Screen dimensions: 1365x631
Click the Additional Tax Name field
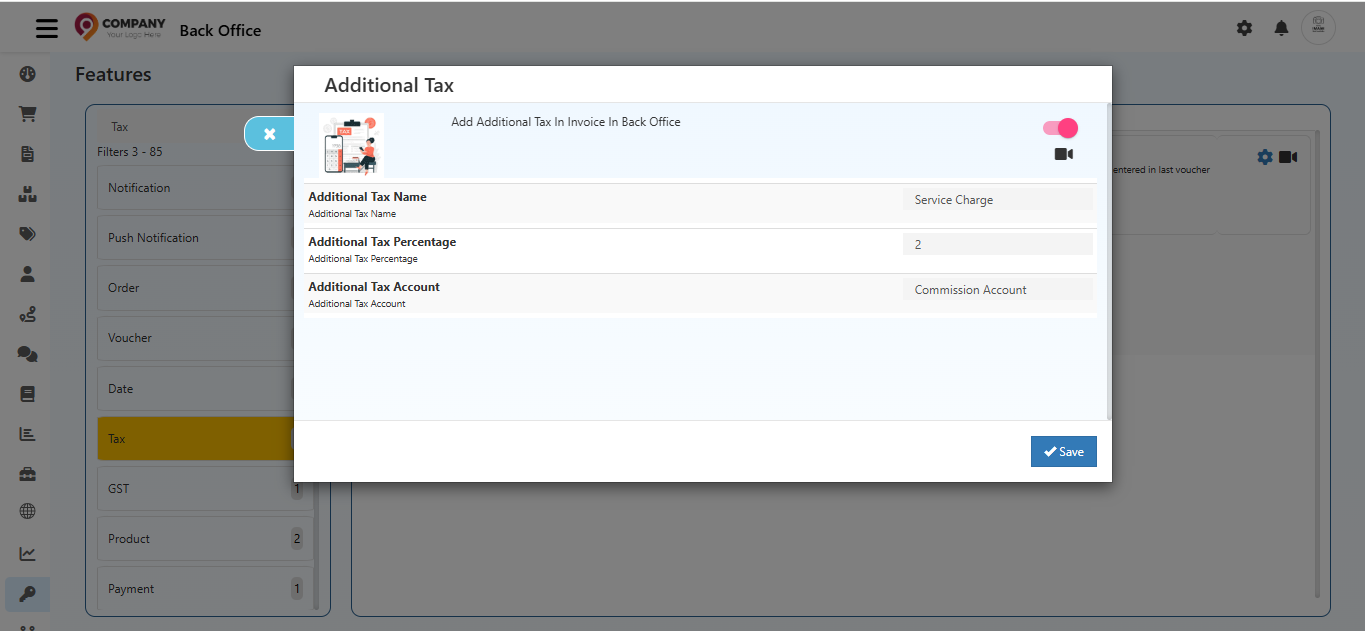pos(997,200)
